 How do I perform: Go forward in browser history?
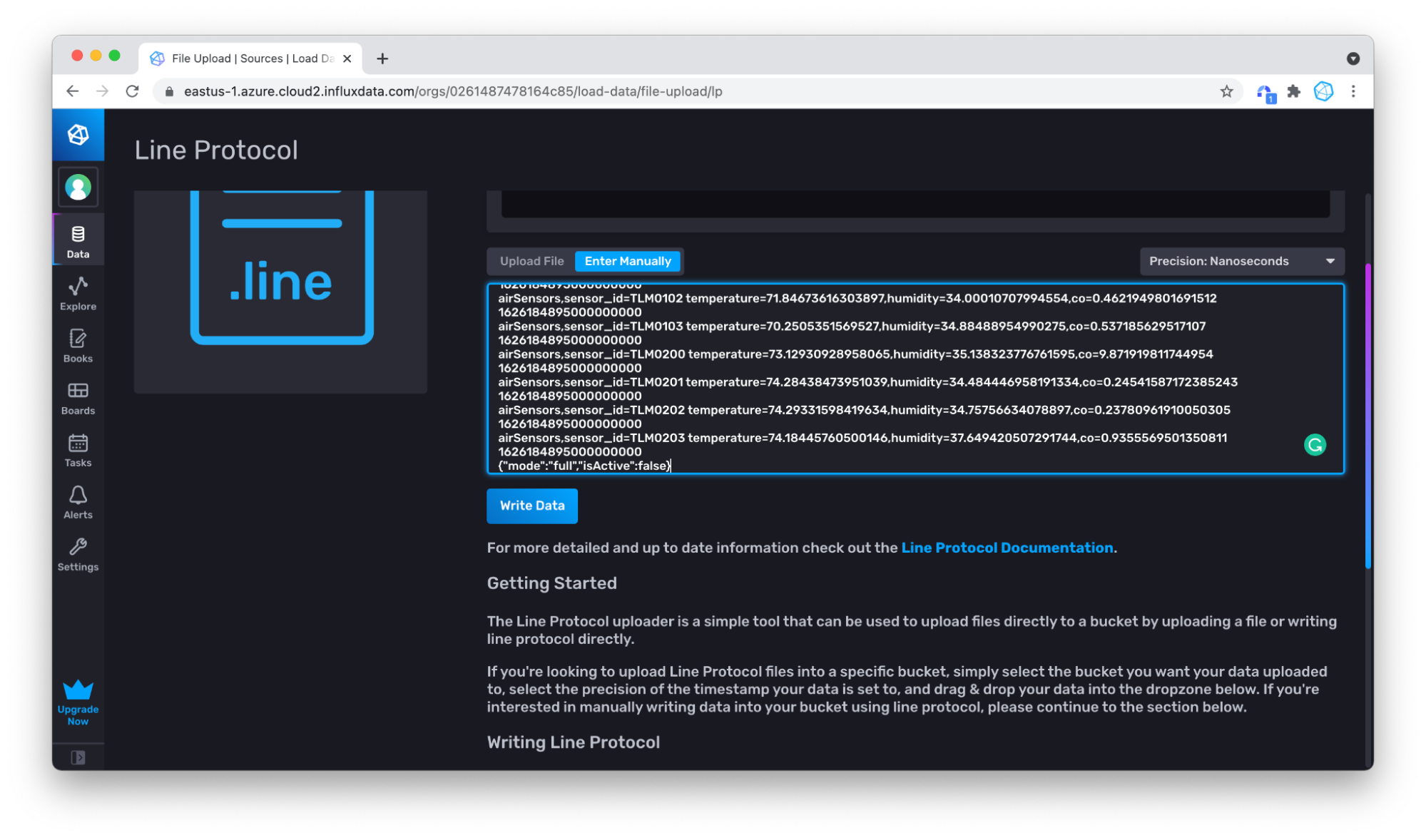click(102, 91)
